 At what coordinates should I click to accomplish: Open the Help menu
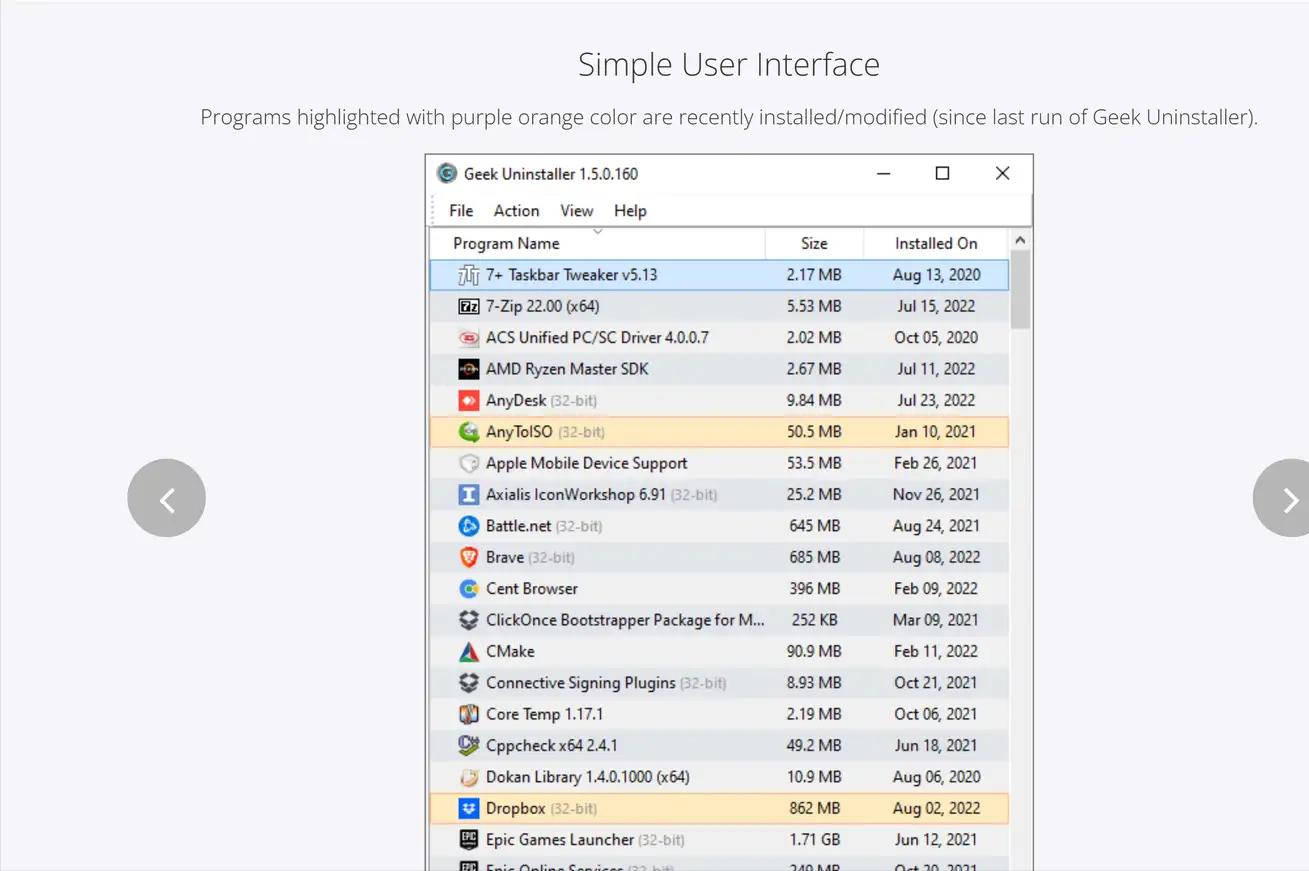(x=630, y=210)
